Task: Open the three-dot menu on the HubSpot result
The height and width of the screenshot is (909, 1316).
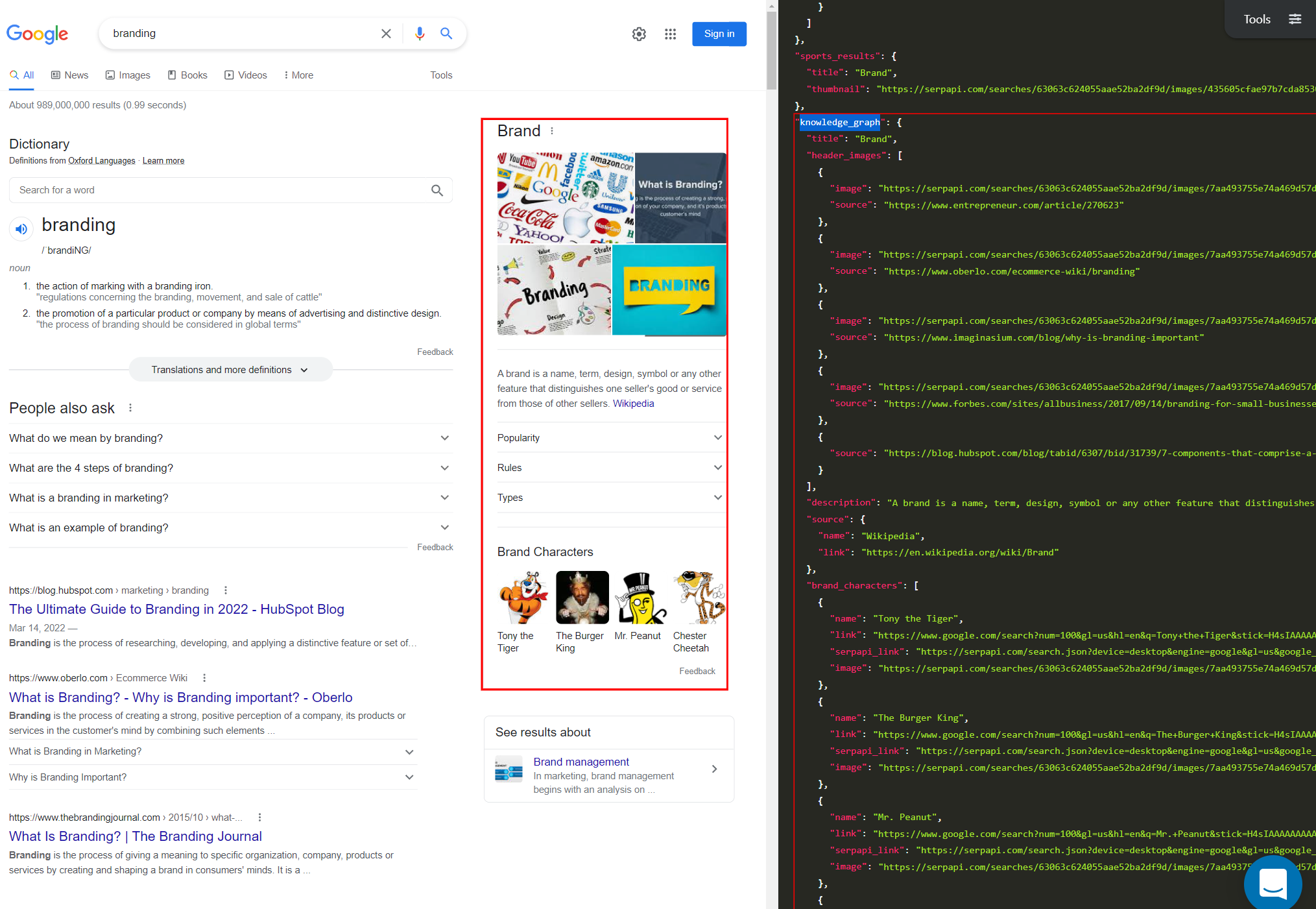Action: [x=225, y=590]
